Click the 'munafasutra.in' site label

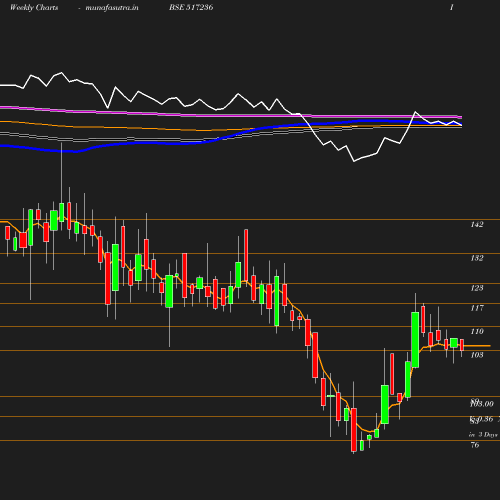112,7
